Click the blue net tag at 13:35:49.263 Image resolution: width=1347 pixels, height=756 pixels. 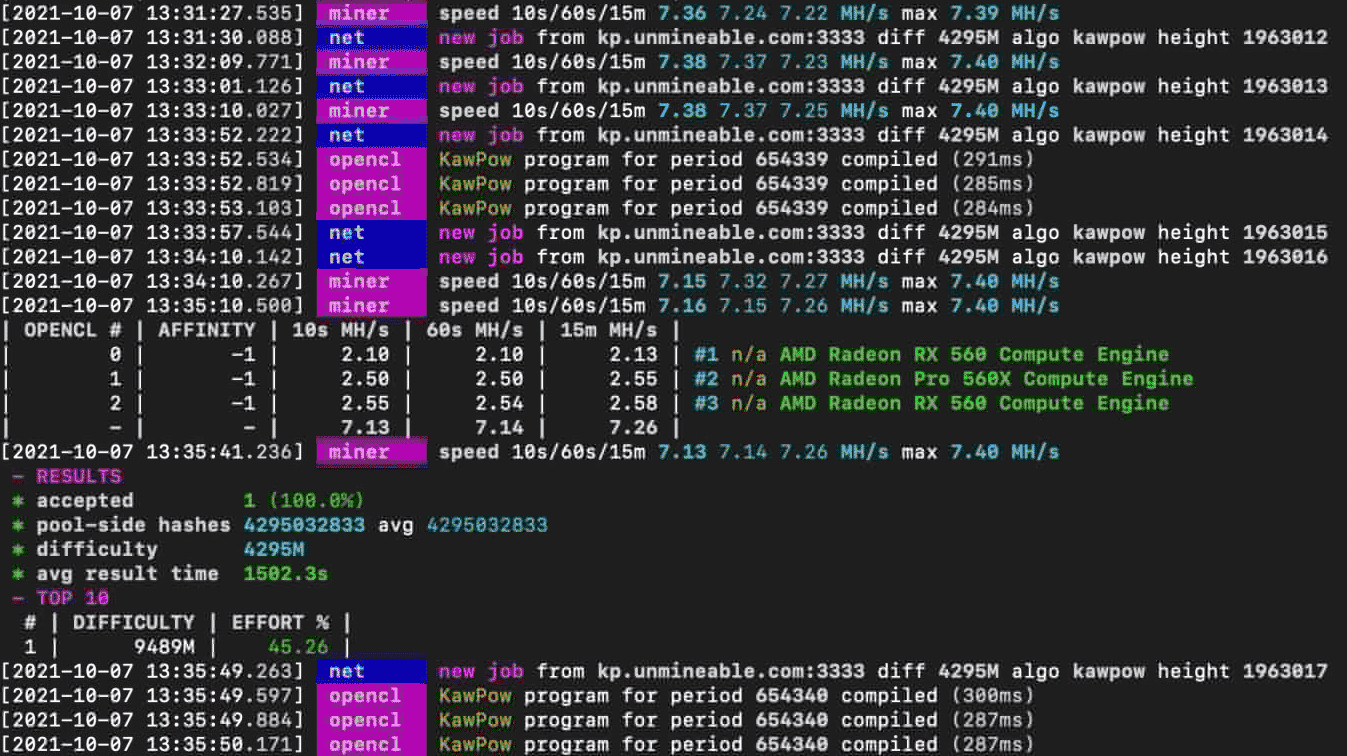tap(371, 671)
